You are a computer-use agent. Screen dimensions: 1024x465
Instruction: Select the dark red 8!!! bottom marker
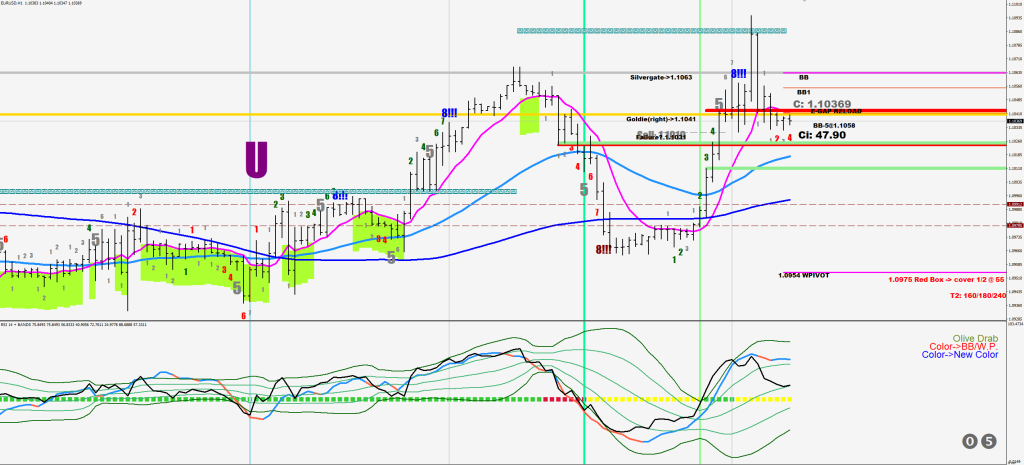[603, 249]
